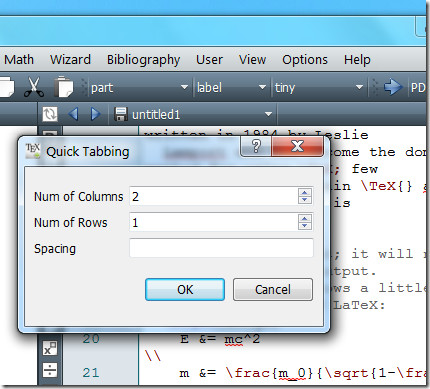Image resolution: width=430 pixels, height=389 pixels.
Task: Go to next document with right arrow
Action: tap(95, 114)
